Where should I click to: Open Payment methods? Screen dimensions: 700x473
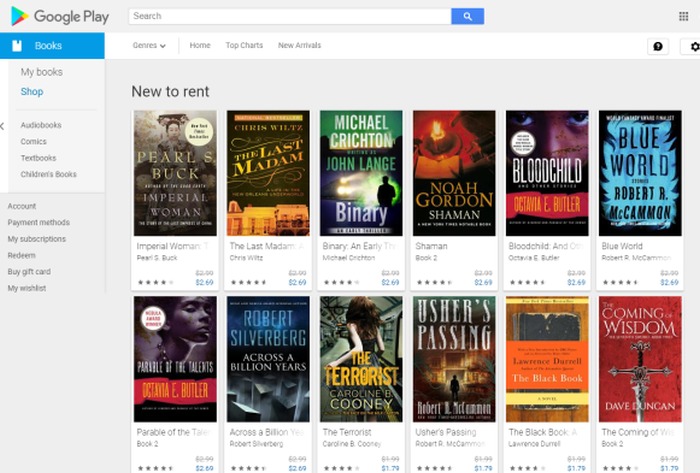coord(38,223)
